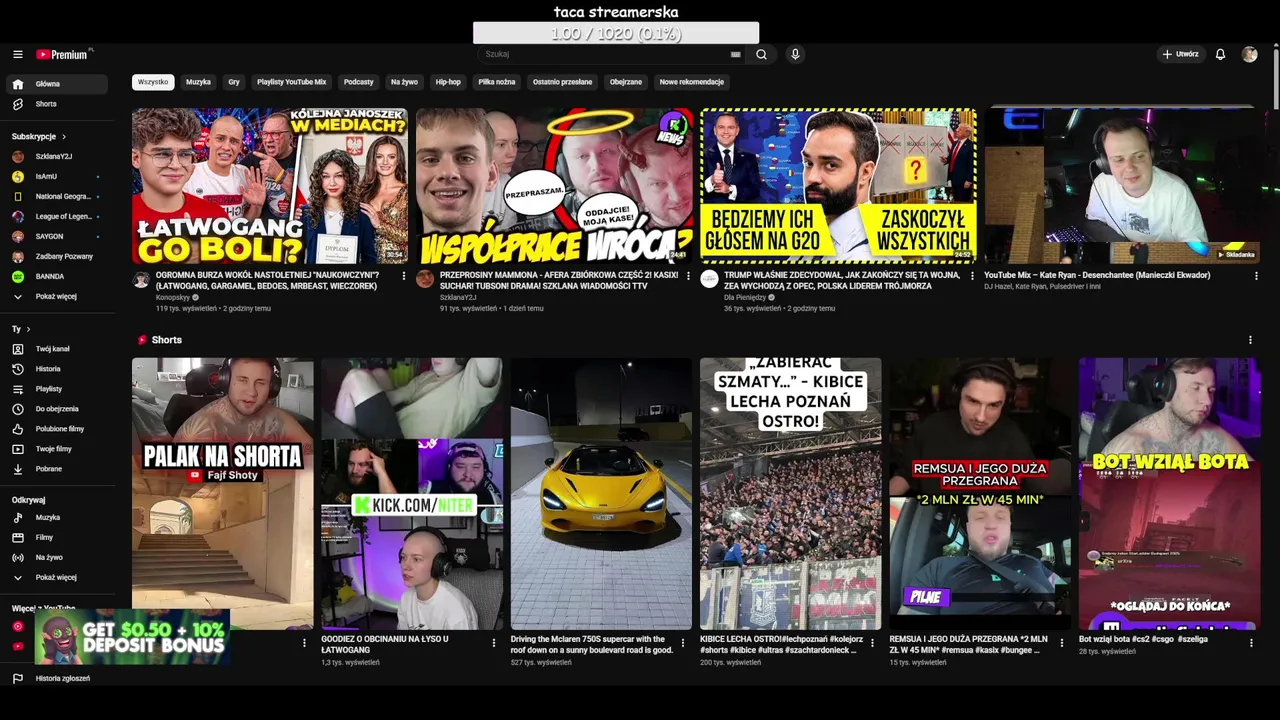Open IsAmU subscription channel
The width and height of the screenshot is (1280, 720).
[56, 176]
